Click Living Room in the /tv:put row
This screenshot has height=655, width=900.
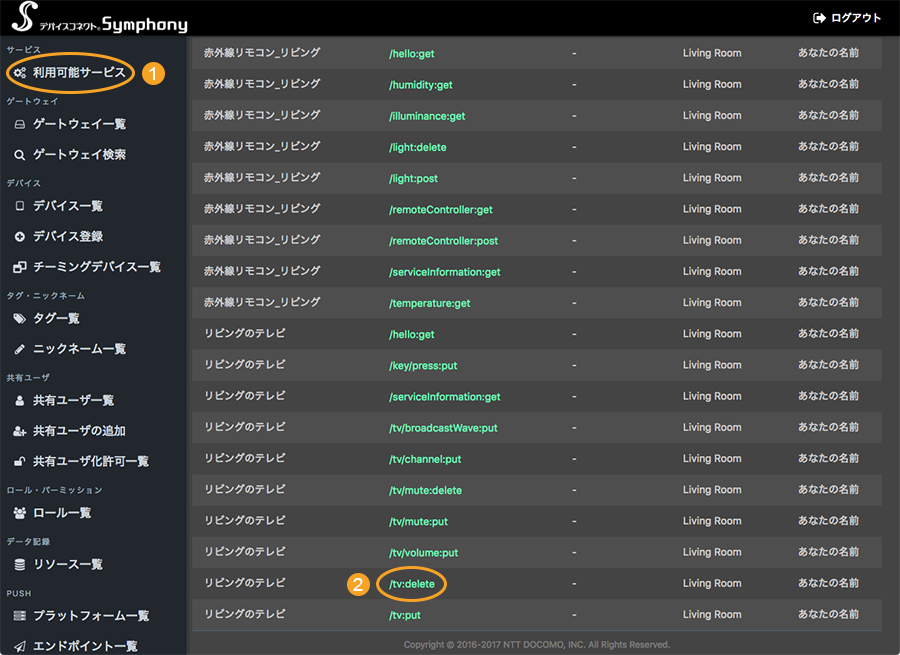click(x=712, y=614)
